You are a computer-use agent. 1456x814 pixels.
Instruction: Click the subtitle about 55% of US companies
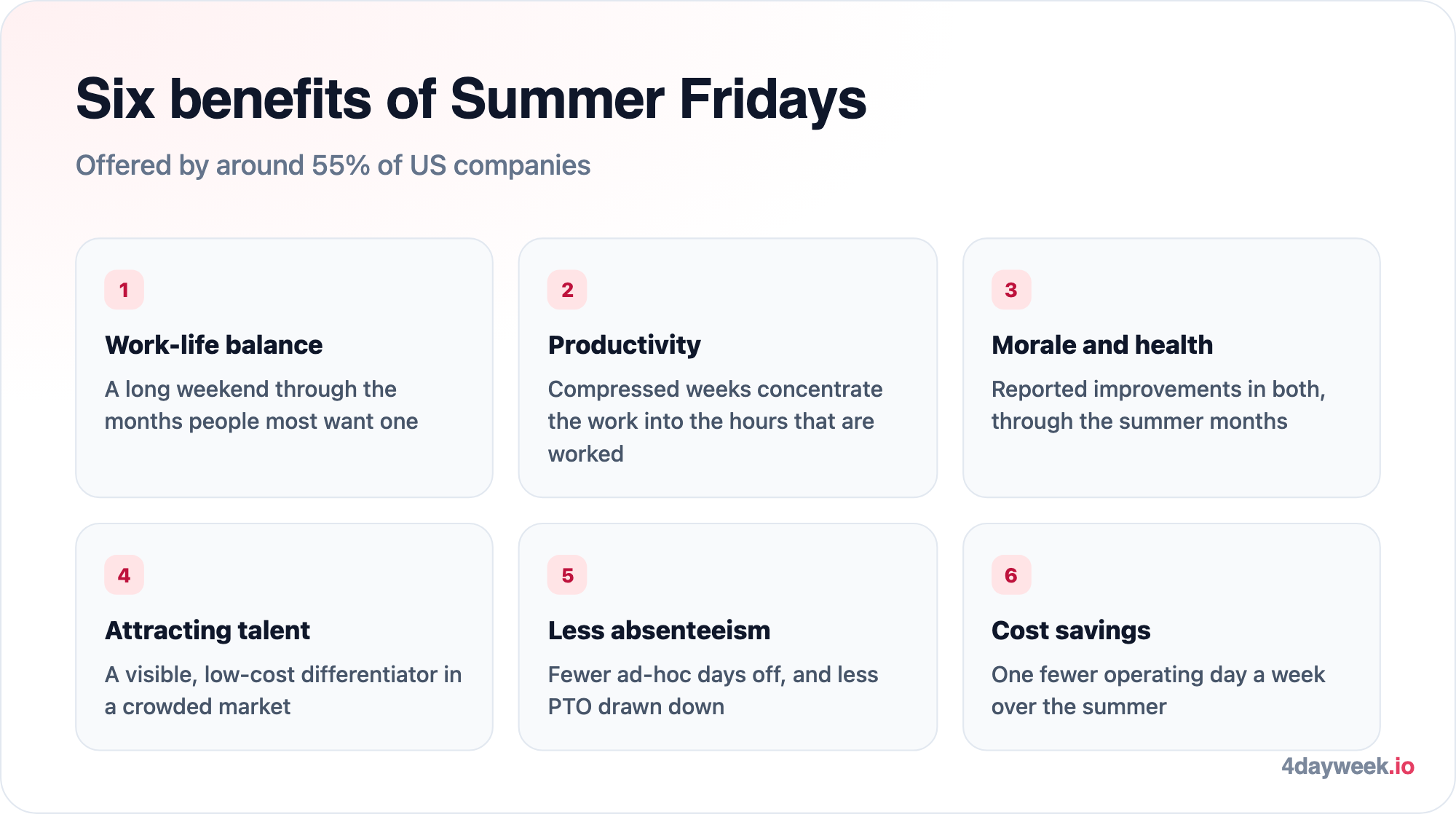pyautogui.click(x=333, y=165)
